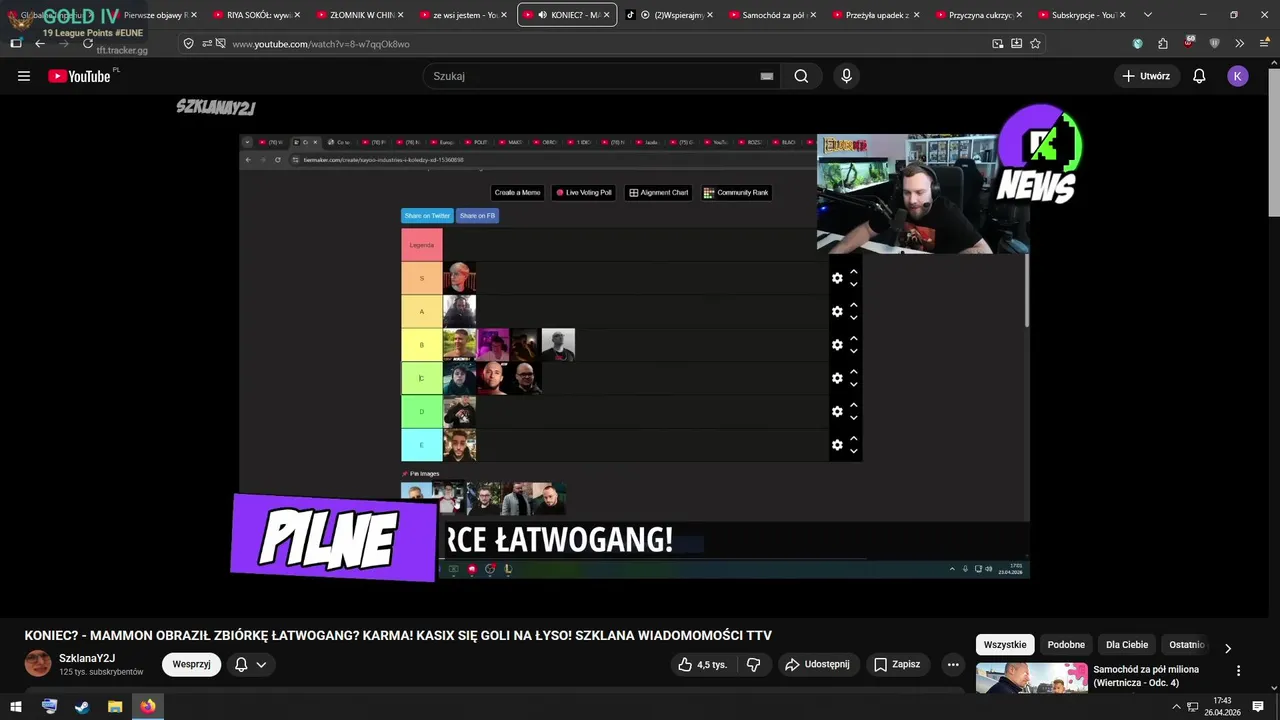
Task: Click the Wesprzyj button
Action: coord(191,664)
